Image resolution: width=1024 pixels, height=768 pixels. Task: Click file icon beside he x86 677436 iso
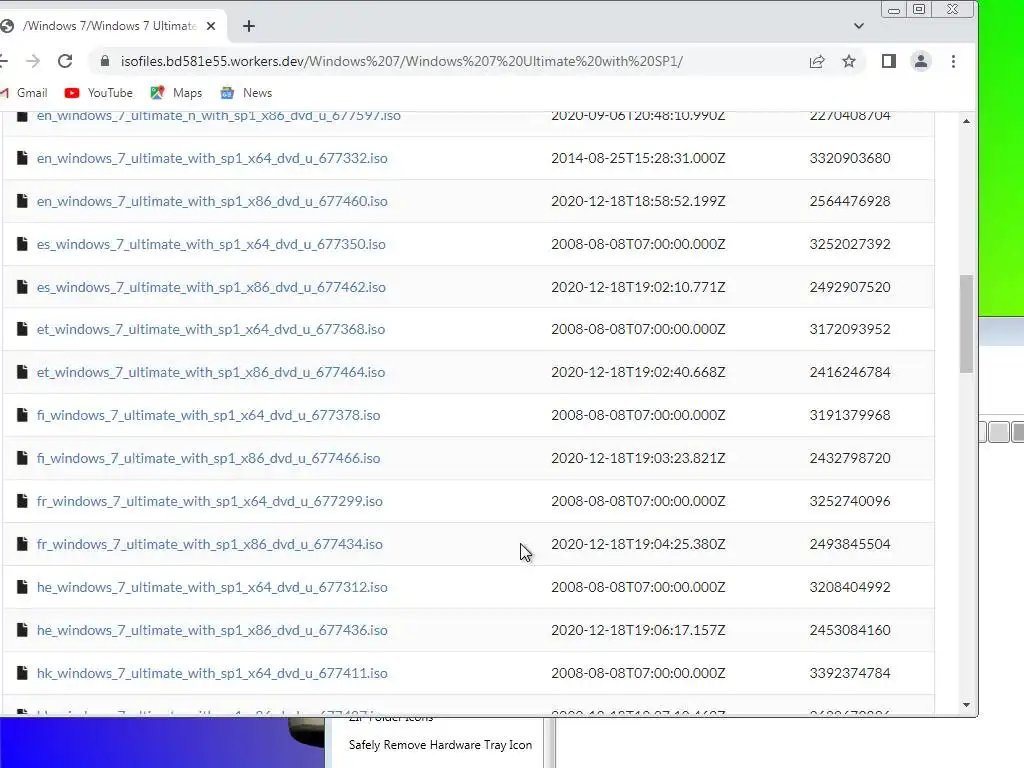(22, 630)
